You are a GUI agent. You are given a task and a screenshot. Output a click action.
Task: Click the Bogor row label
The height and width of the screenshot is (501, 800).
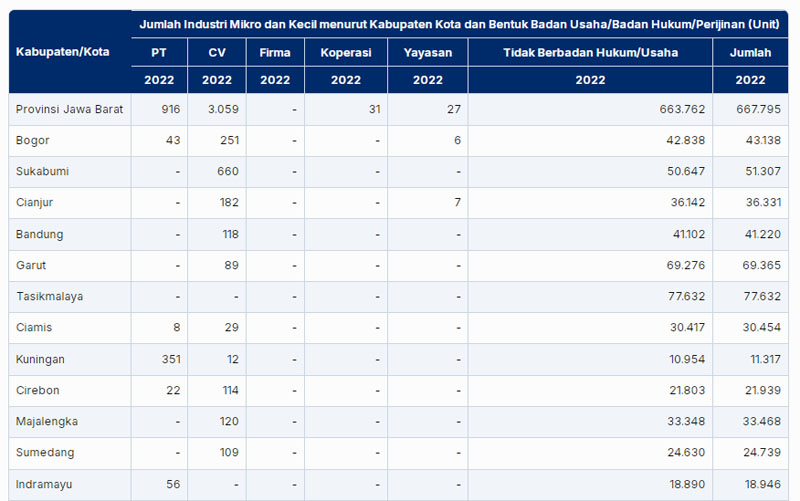pyautogui.click(x=33, y=140)
